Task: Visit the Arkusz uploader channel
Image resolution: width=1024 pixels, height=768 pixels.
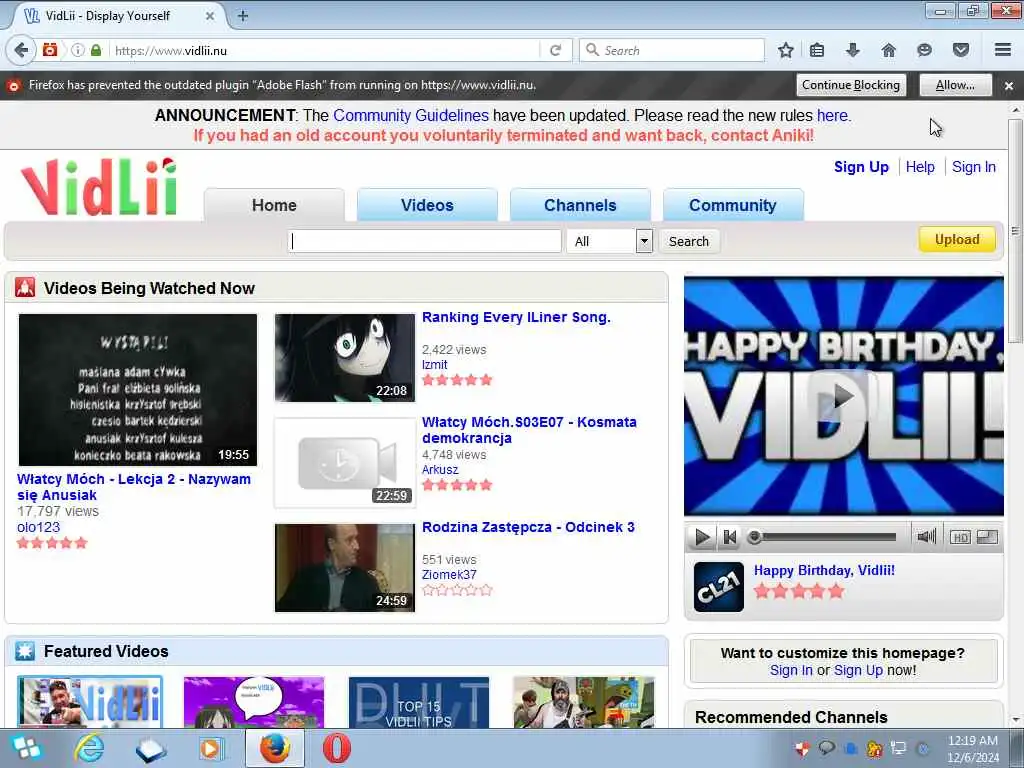Action: click(440, 470)
